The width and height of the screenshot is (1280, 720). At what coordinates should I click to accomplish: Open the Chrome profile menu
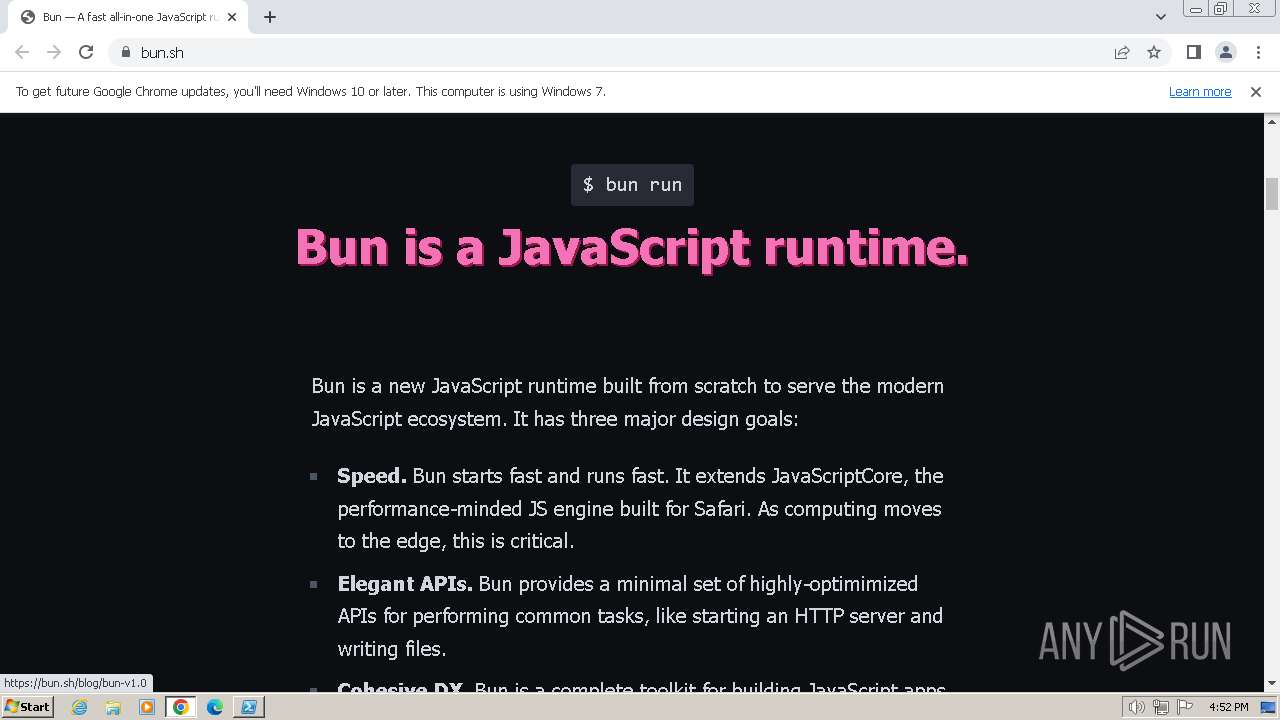point(1225,52)
